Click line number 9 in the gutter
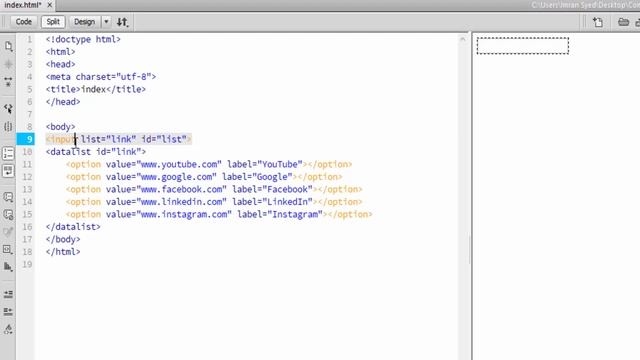This screenshot has width=640, height=360. pos(29,139)
